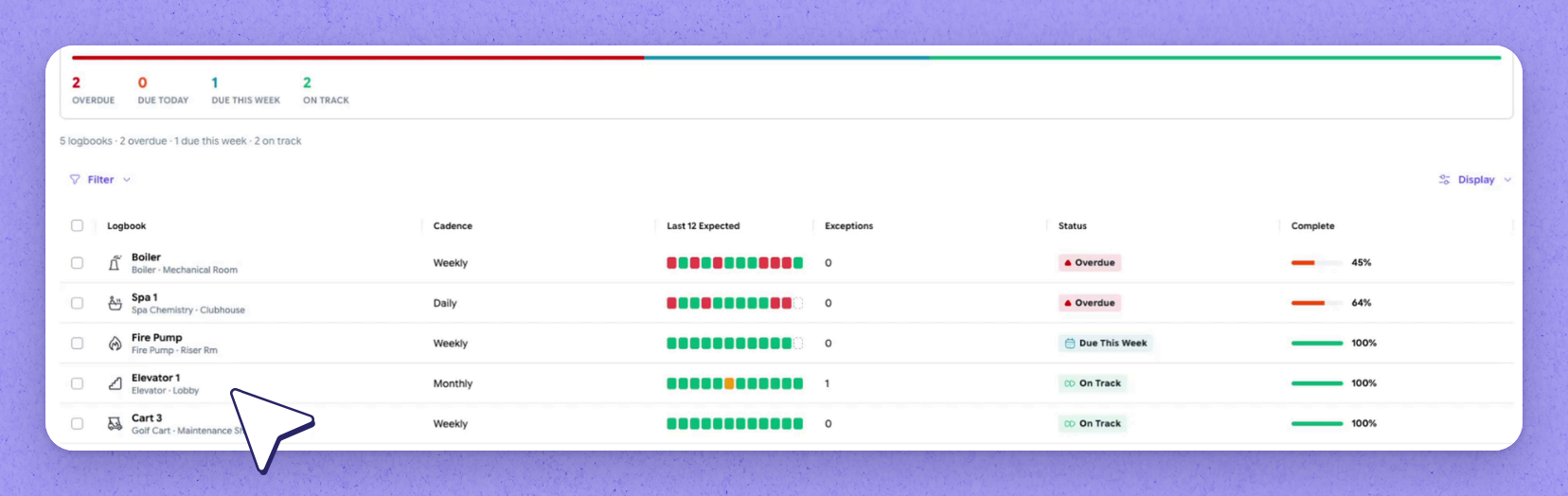Click the 'Spa Chemistry · Clubhouse' subtitle
1568x496 pixels.
pos(188,310)
